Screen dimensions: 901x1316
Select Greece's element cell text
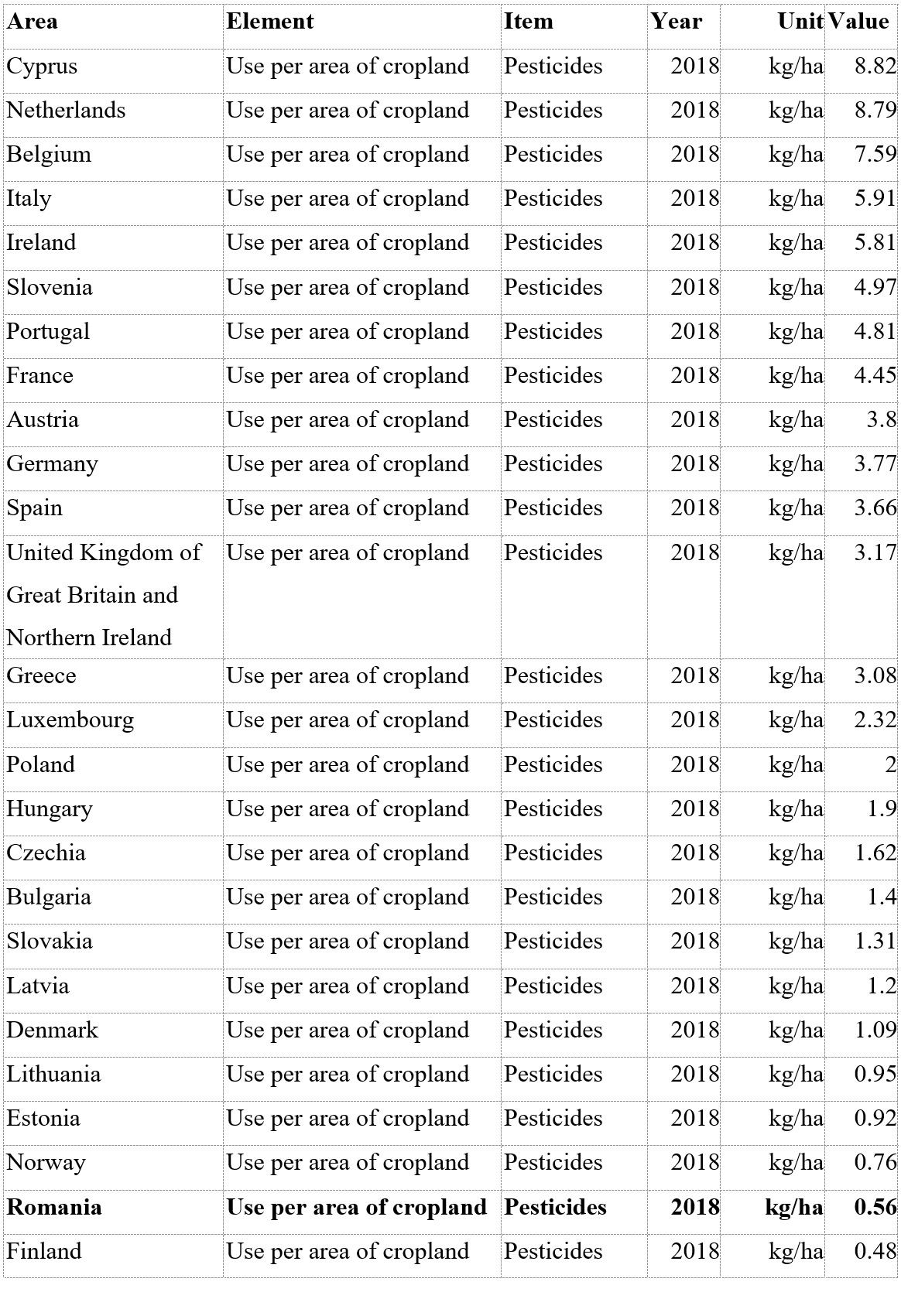pyautogui.click(x=348, y=676)
